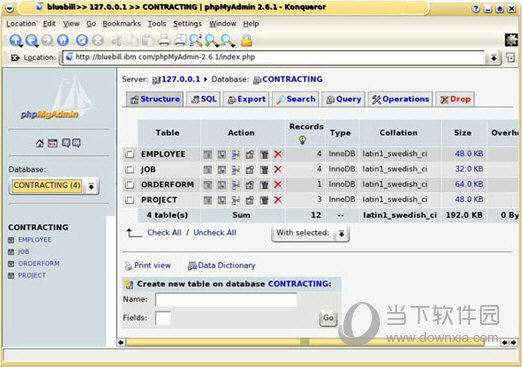The image size is (523, 367).
Task: Switch to the Export tab
Action: click(246, 99)
